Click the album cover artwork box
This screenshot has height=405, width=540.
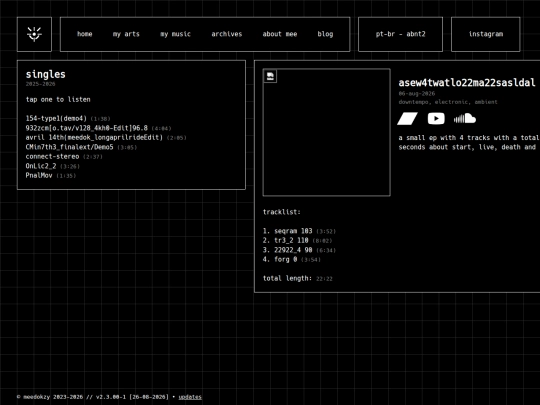coord(326,132)
